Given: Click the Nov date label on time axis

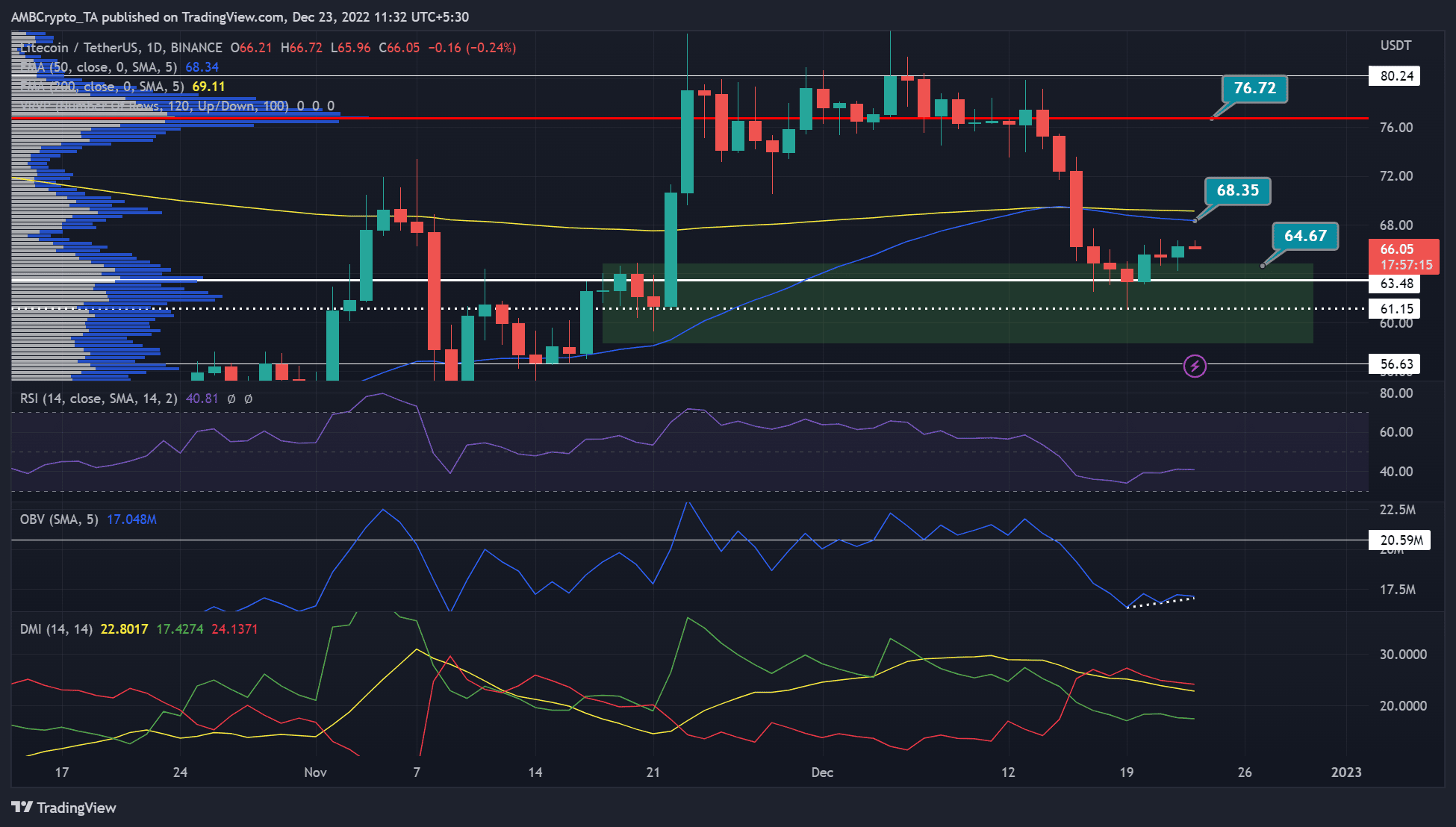Looking at the screenshot, I should pyautogui.click(x=315, y=773).
